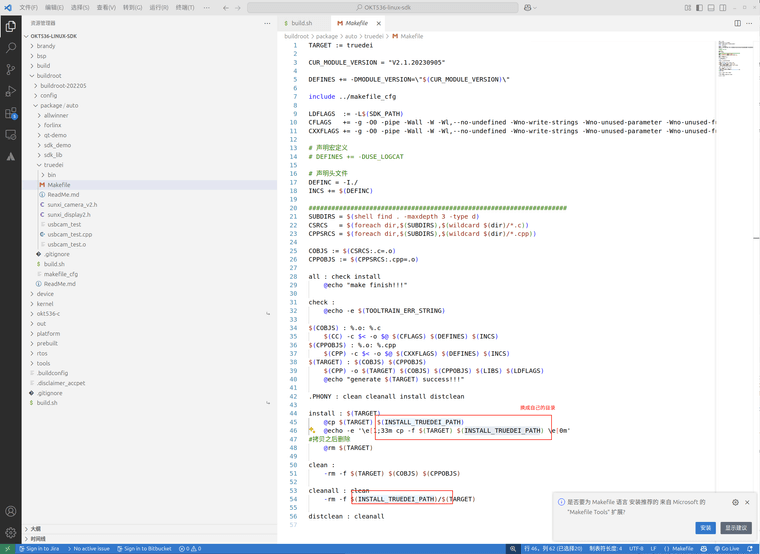
Task: Click the Go Live status button
Action: (x=727, y=549)
